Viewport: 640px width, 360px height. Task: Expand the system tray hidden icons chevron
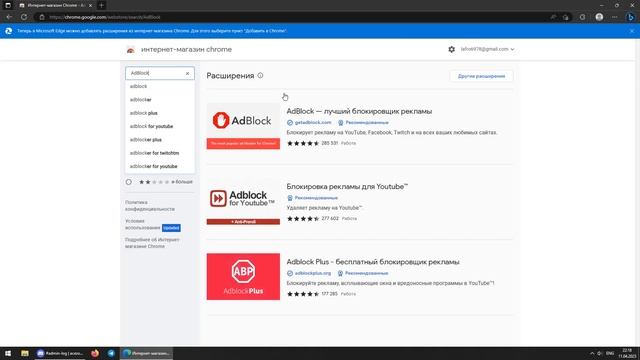(x=592, y=353)
